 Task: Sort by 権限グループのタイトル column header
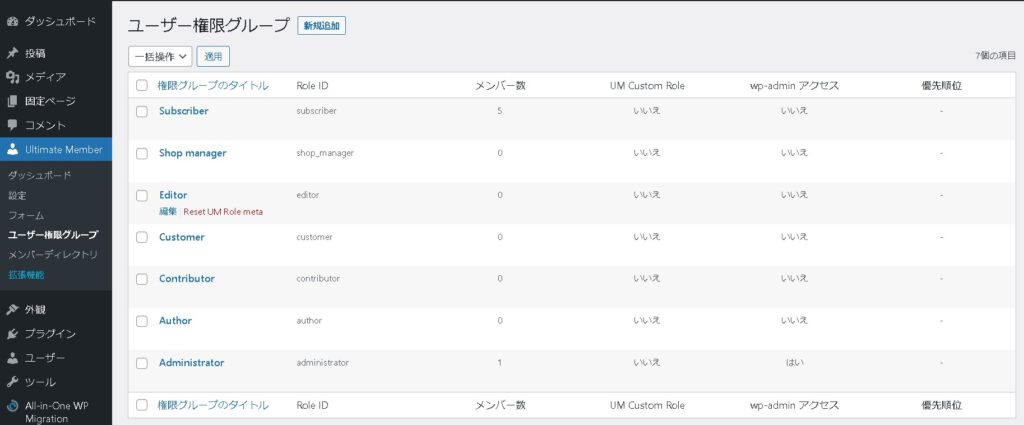click(x=212, y=86)
